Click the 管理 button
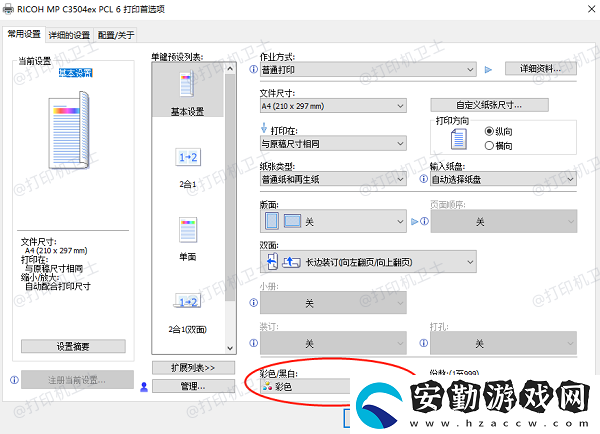 coord(193,386)
